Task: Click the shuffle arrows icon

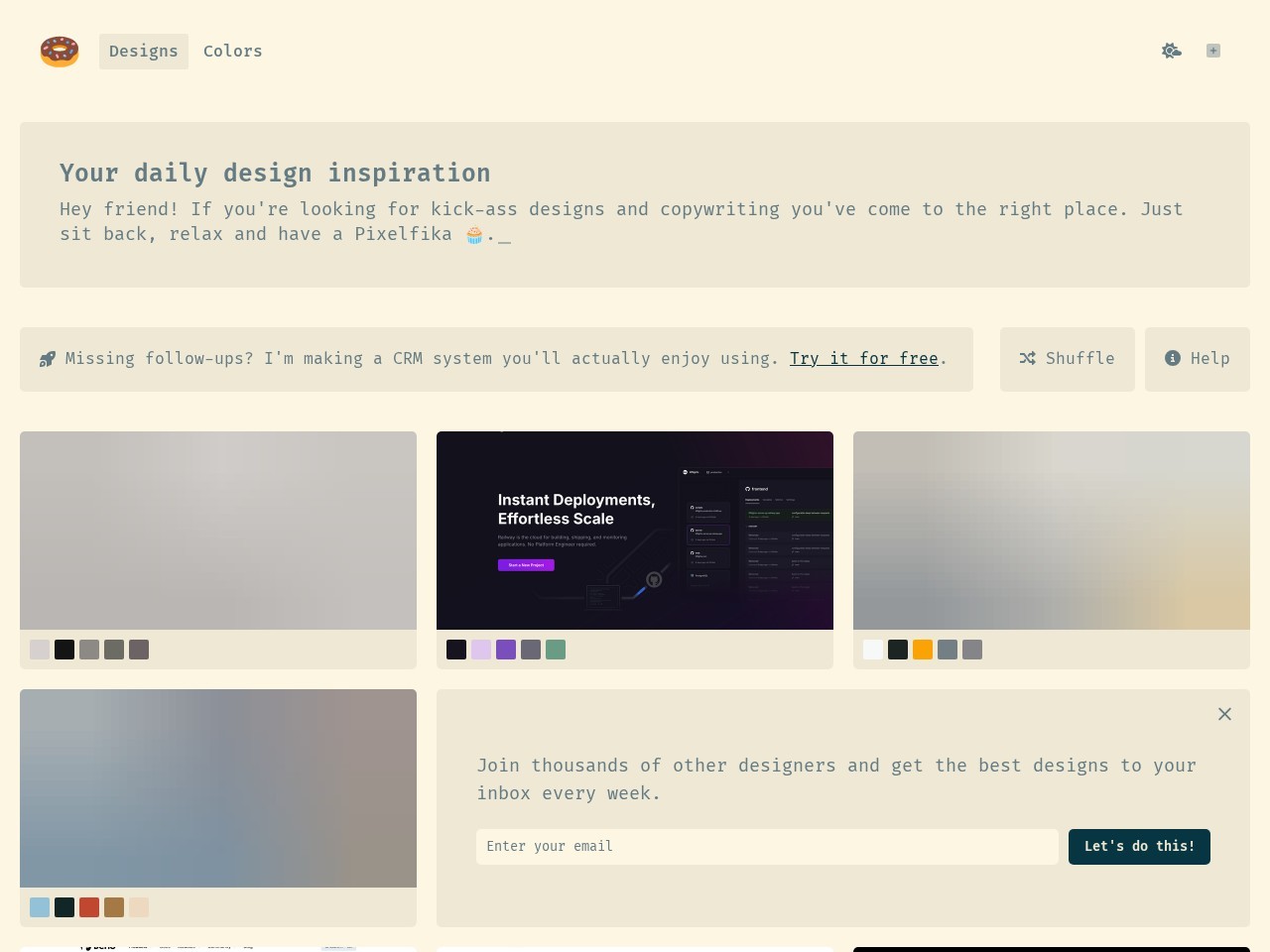Action: 1028,358
